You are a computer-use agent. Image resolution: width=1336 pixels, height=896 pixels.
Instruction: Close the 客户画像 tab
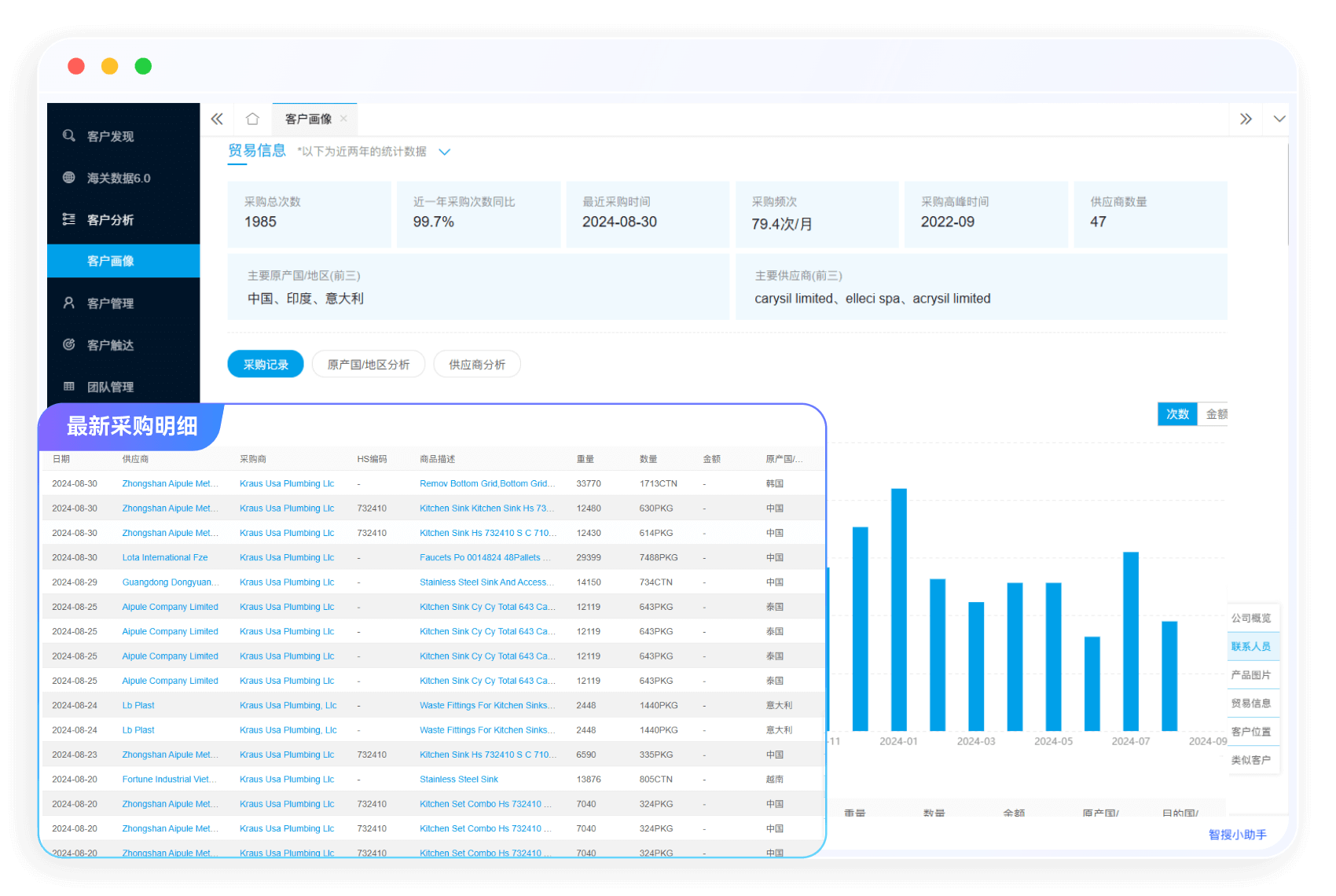(x=344, y=119)
